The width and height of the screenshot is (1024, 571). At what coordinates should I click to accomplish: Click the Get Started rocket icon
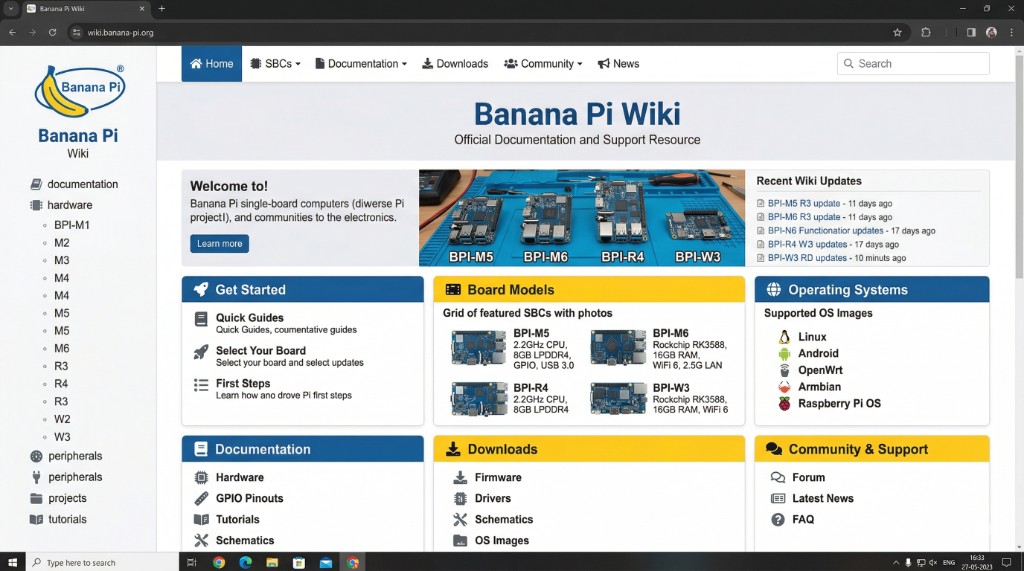(x=201, y=289)
